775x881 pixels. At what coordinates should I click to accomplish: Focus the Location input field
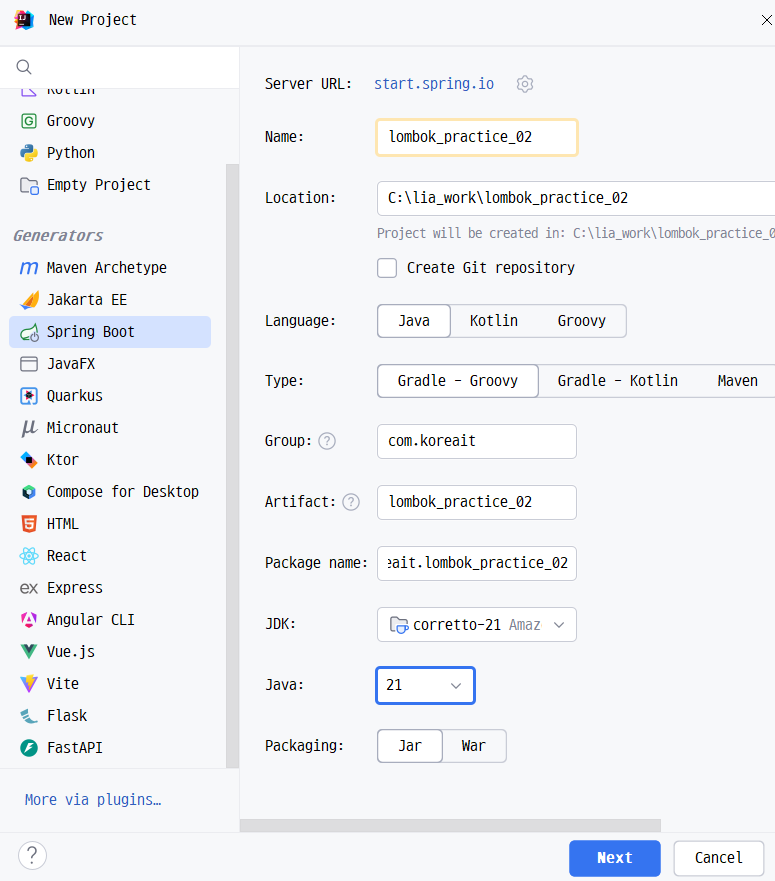[576, 198]
